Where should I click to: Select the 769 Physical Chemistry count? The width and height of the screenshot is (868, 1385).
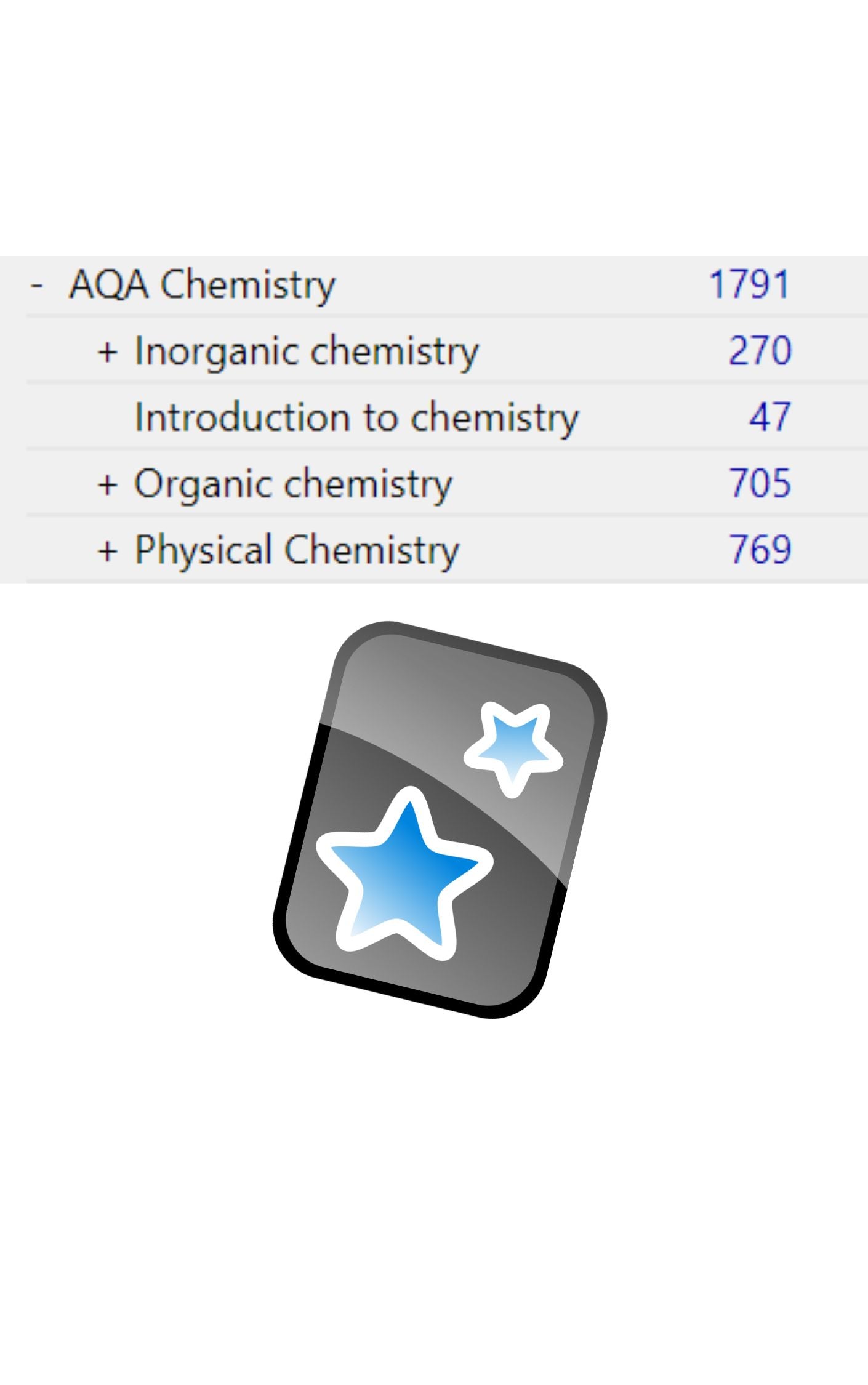coord(760,550)
